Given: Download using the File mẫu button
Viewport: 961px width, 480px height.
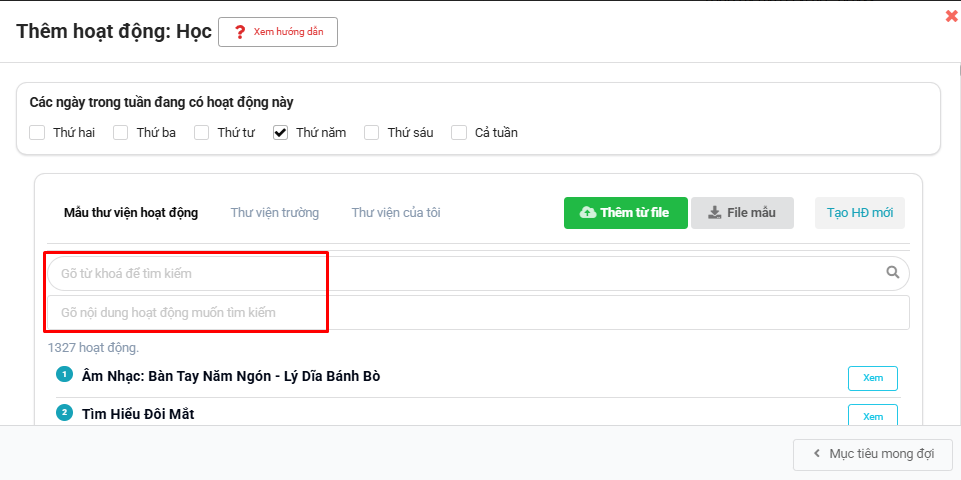Looking at the screenshot, I should tap(742, 213).
